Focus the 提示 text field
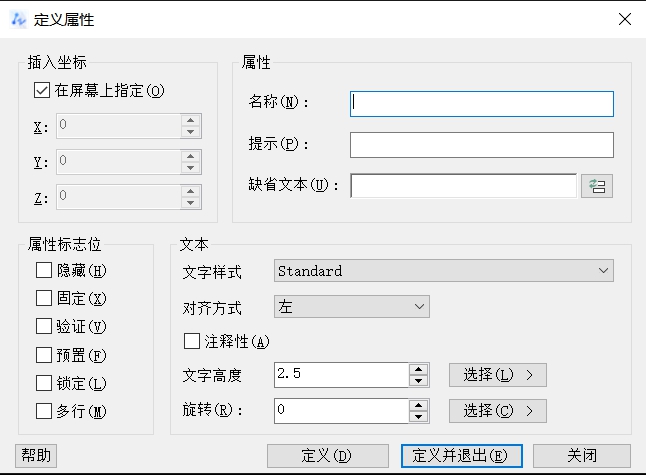The height and width of the screenshot is (475, 646). (x=481, y=145)
